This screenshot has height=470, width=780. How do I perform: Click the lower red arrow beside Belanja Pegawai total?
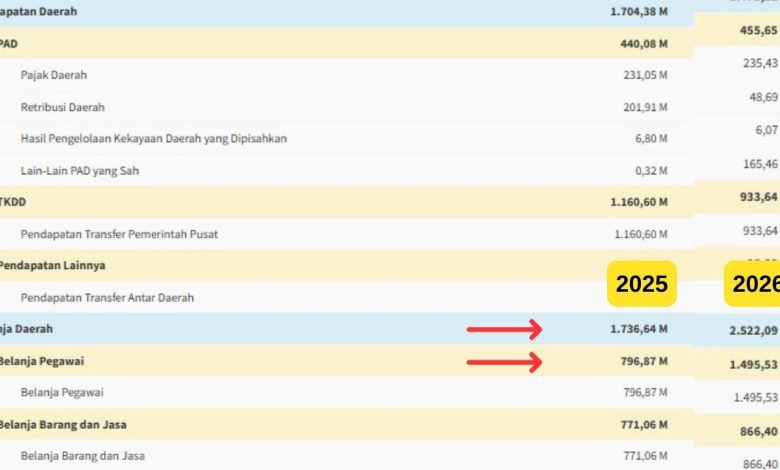pyautogui.click(x=504, y=361)
